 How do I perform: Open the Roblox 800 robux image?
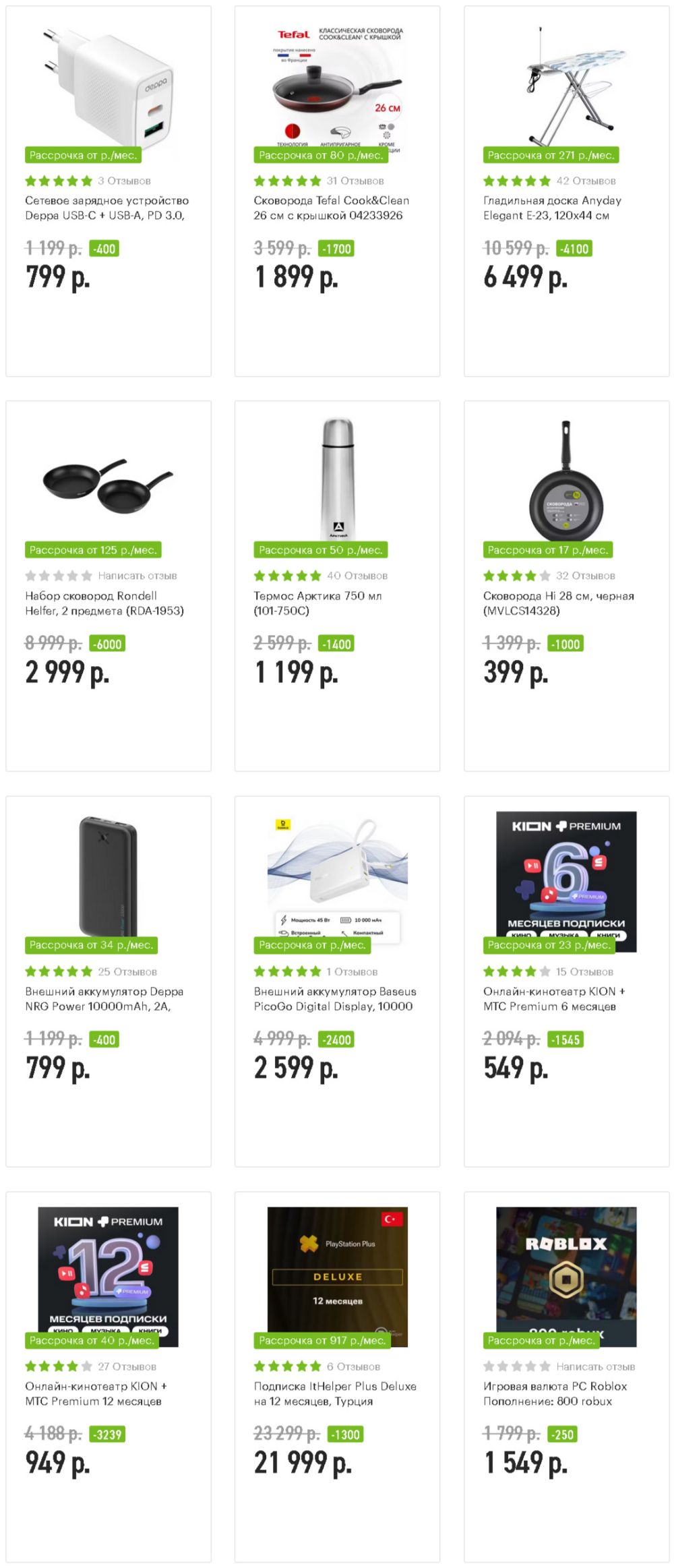click(566, 1269)
